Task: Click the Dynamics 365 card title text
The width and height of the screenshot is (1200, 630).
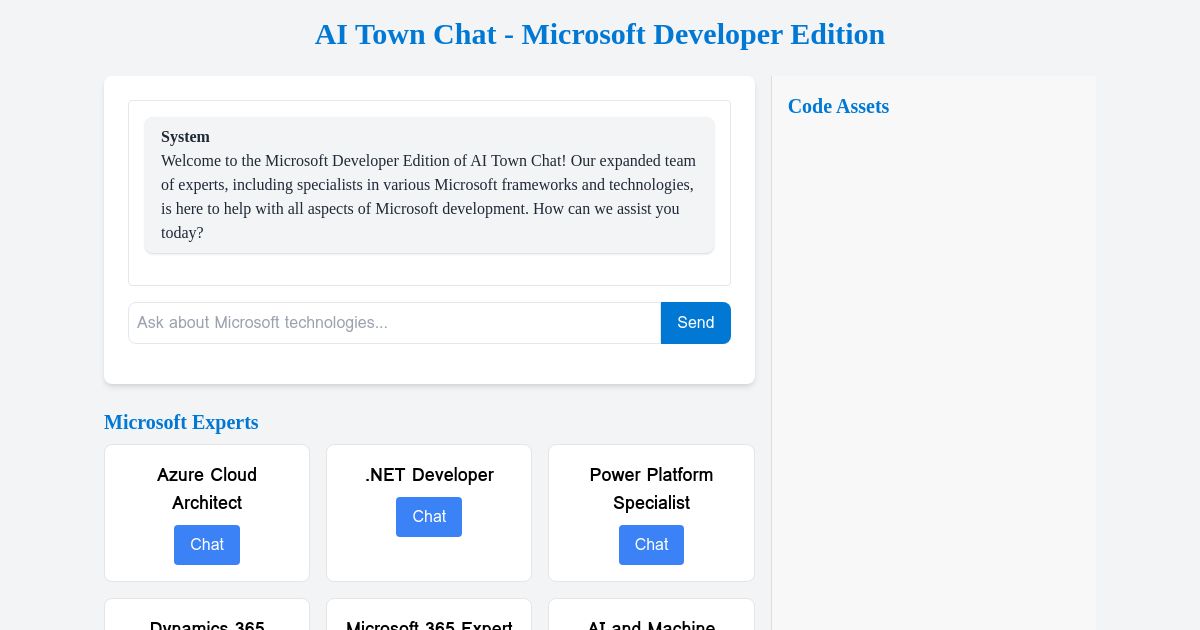Action: [207, 625]
